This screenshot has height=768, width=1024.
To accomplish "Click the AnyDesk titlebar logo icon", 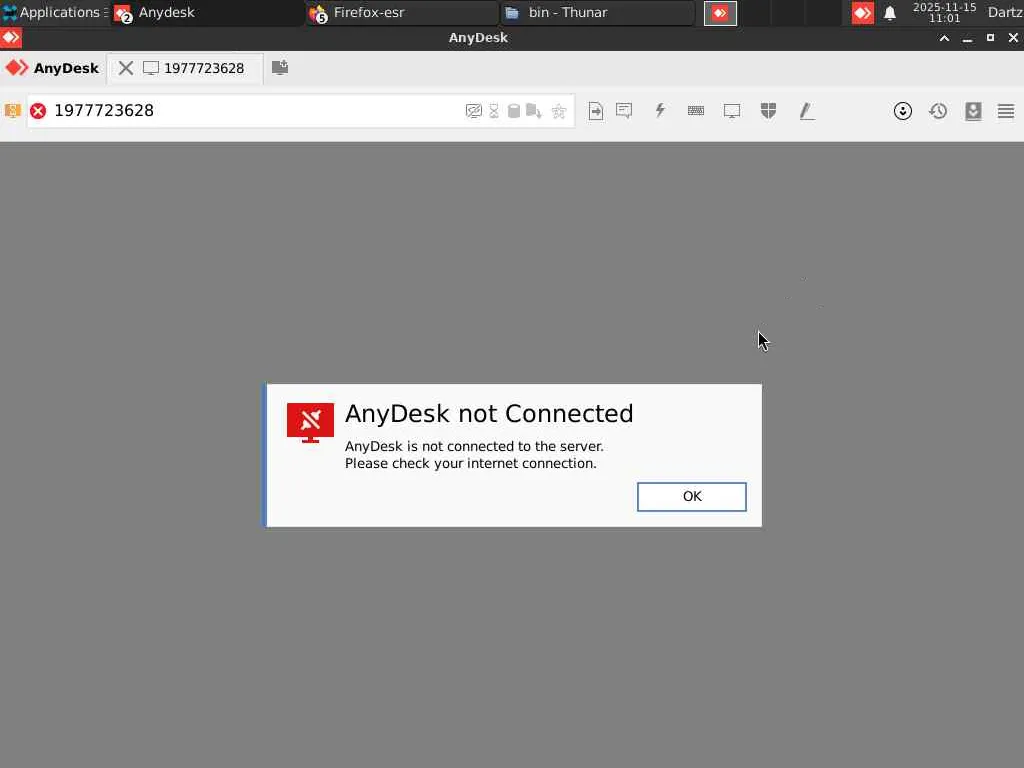I will [11, 38].
